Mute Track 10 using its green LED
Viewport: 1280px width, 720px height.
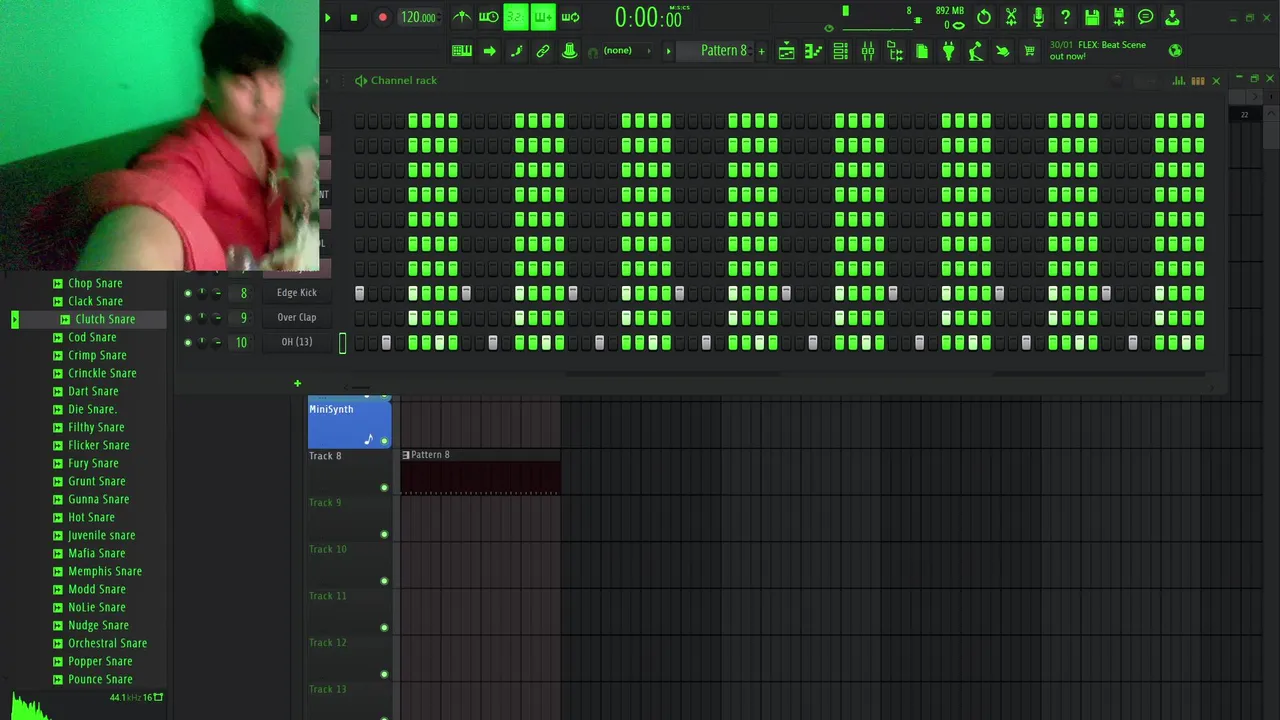(384, 581)
